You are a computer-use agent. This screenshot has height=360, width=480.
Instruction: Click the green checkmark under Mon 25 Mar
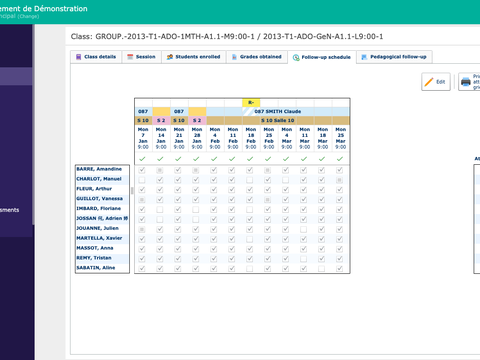(x=340, y=159)
